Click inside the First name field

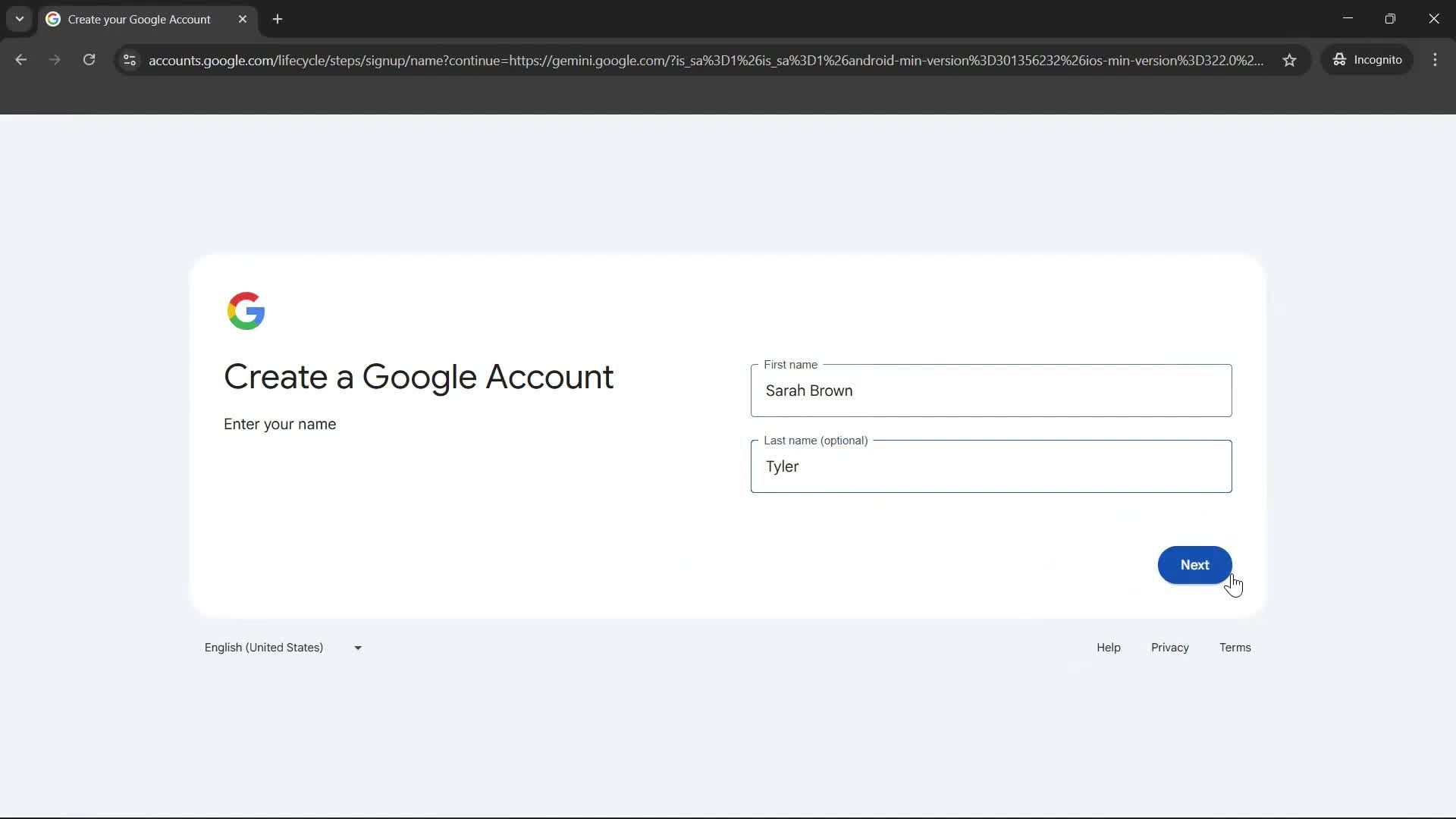991,391
